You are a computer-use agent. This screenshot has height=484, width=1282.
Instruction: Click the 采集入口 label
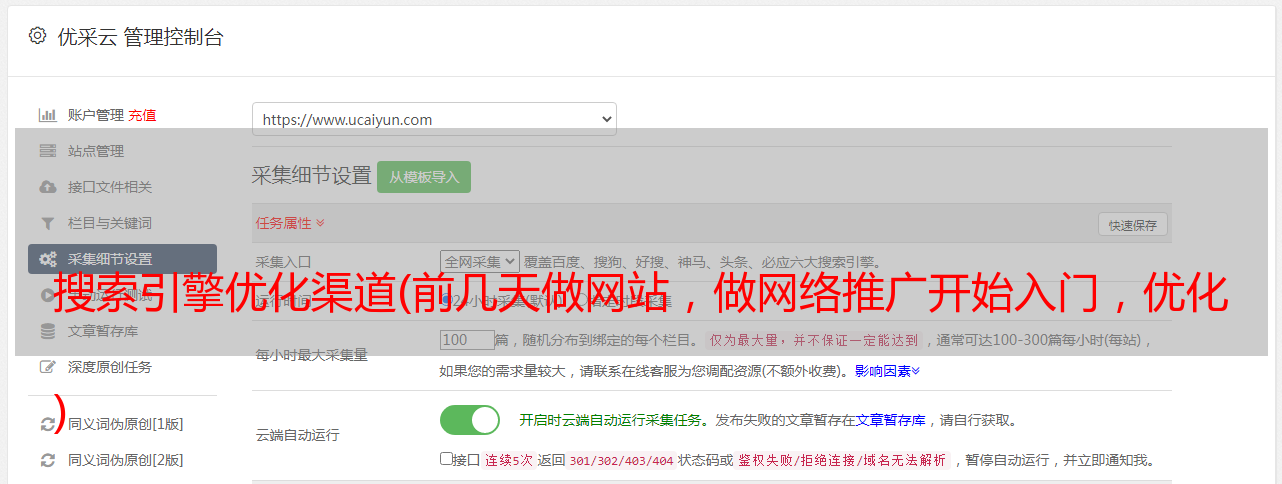[284, 261]
